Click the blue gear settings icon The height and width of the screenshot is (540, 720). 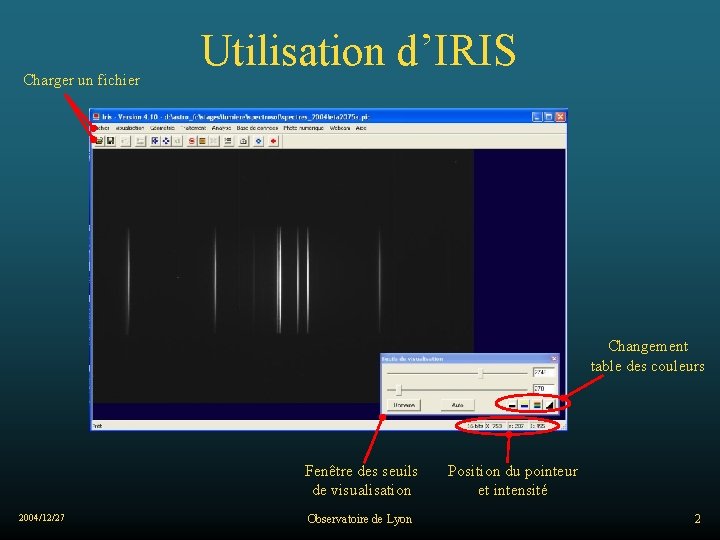click(259, 141)
